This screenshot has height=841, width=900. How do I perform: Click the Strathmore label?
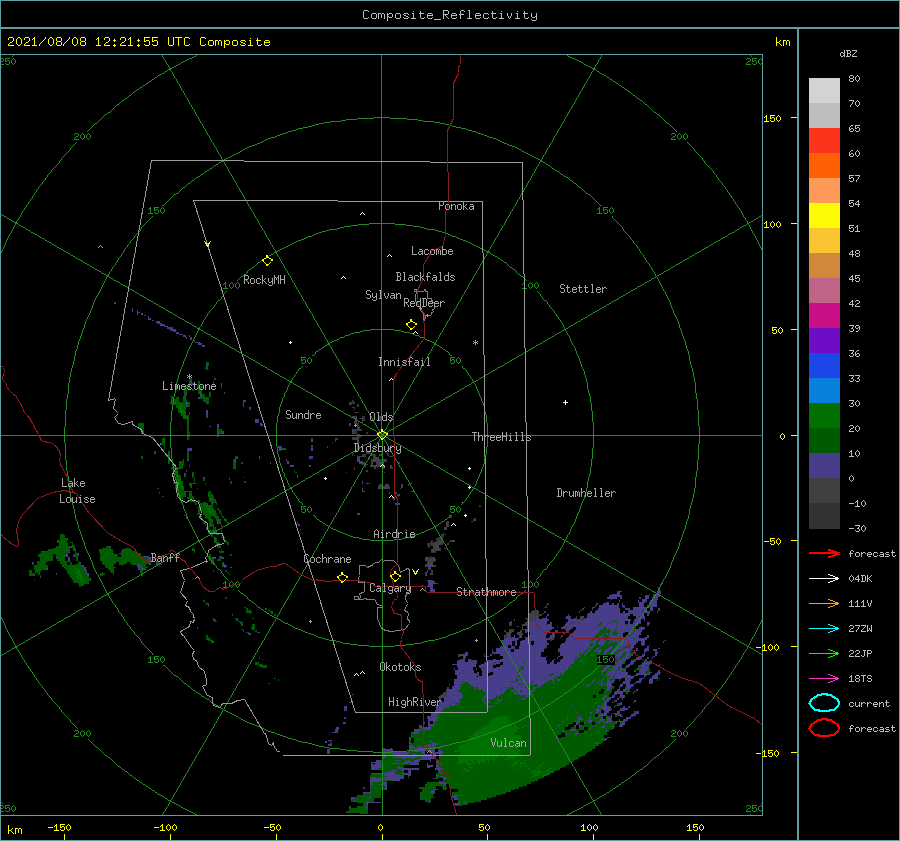(x=486, y=592)
